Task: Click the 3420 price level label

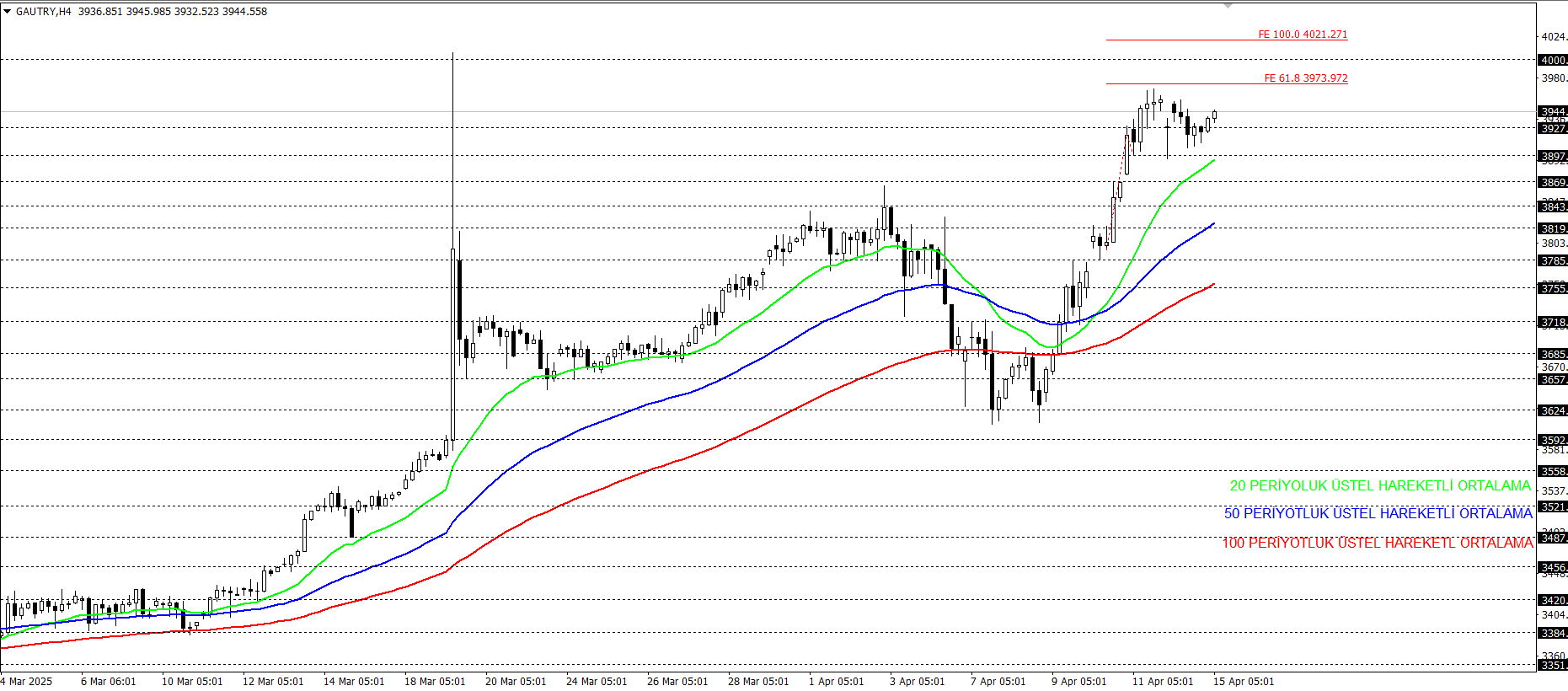Action: coord(1553,600)
